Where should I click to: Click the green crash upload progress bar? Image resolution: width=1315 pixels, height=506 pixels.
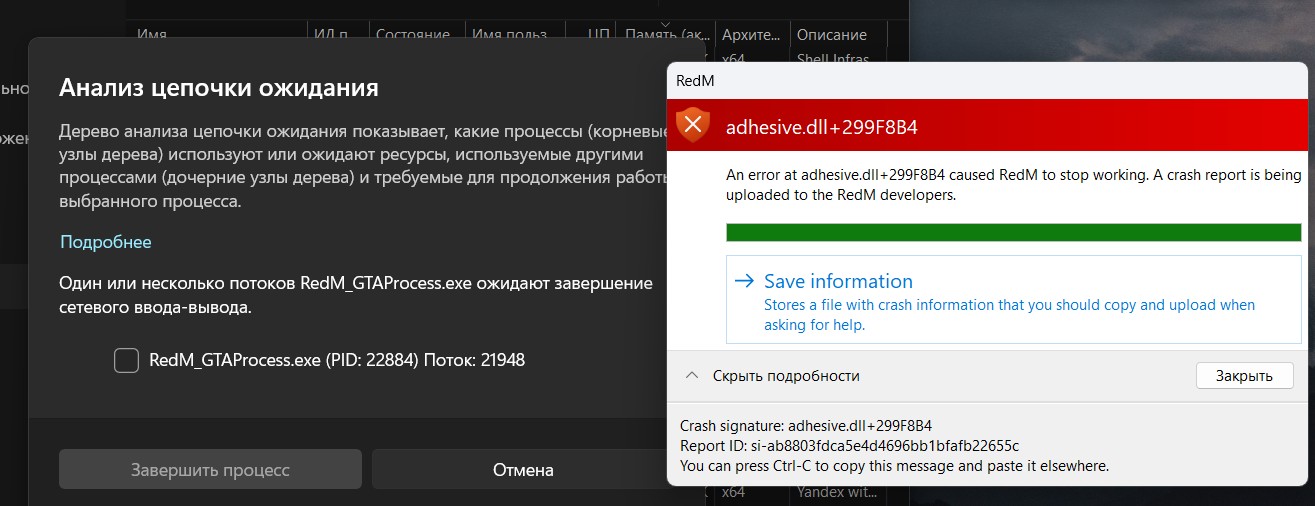[1013, 232]
